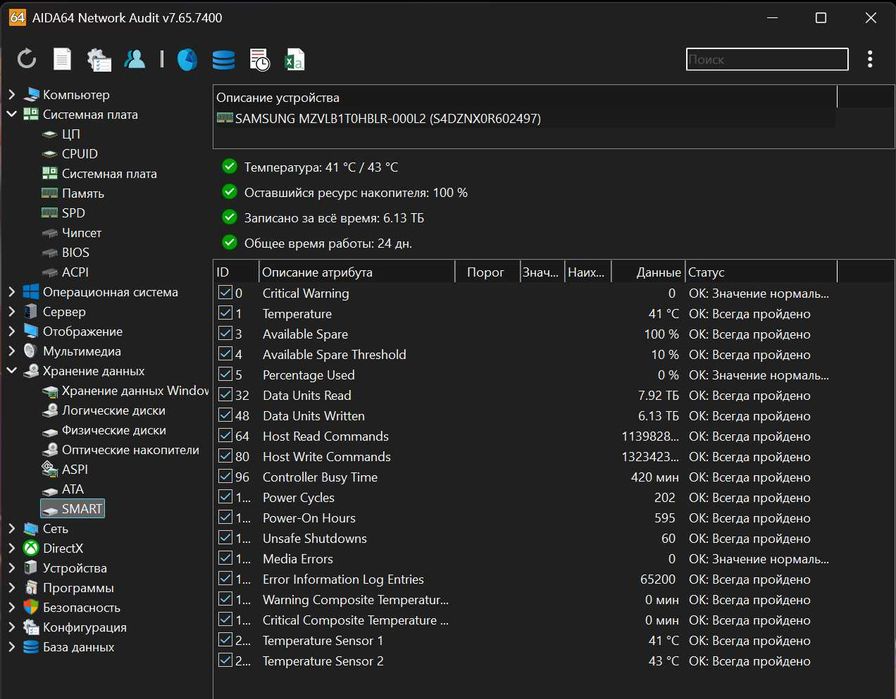Screen dimensions: 896x699
Task: Open the three-dot menu at top right
Action: click(x=870, y=60)
